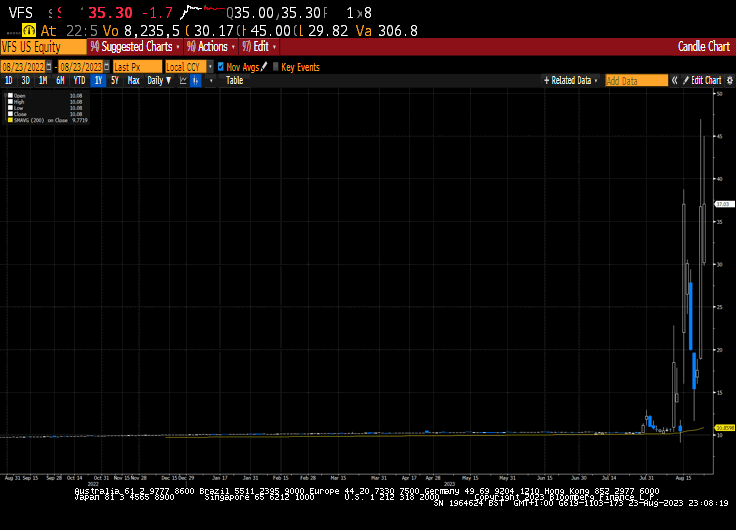Open the end date calendar picker
This screenshot has height=530, width=736.
(107, 67)
